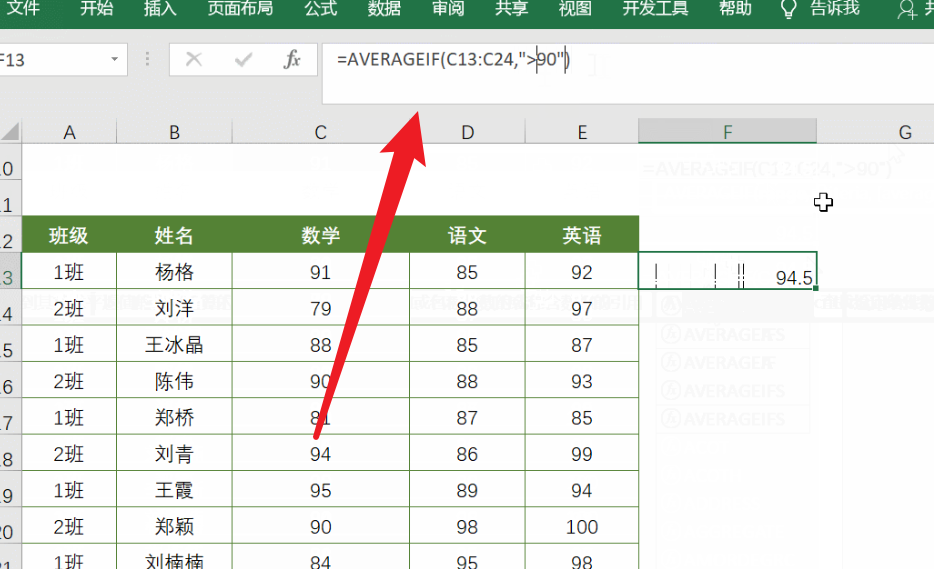This screenshot has height=569, width=934.
Task: Expand the Name Box dropdown arrow
Action: coord(114,59)
